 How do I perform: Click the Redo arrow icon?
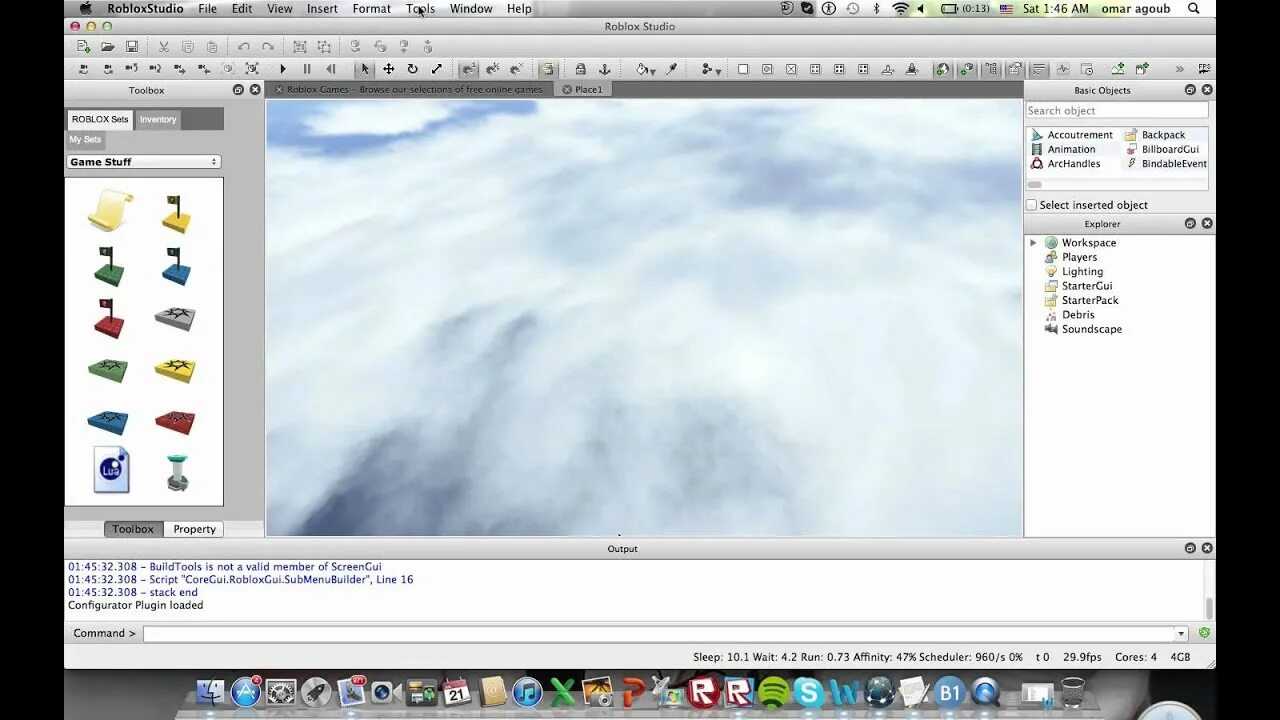tap(268, 46)
